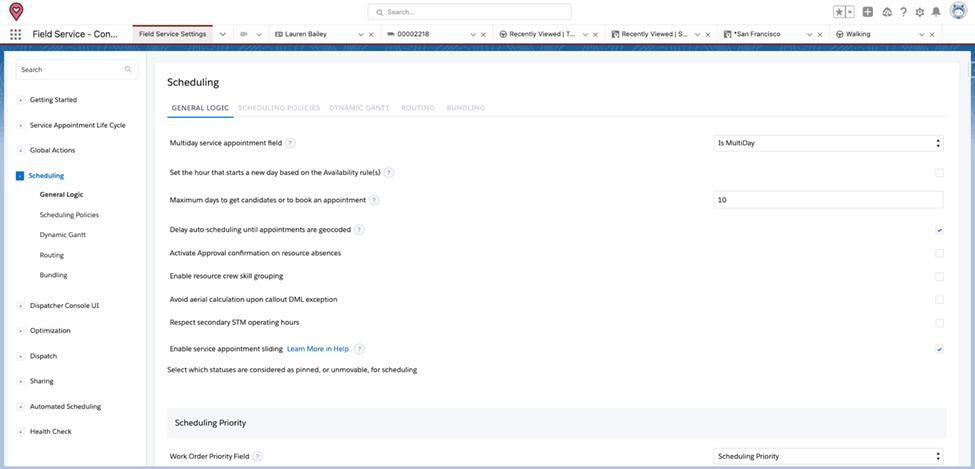Expand the Automated Scheduling section
The width and height of the screenshot is (975, 469).
[21, 407]
